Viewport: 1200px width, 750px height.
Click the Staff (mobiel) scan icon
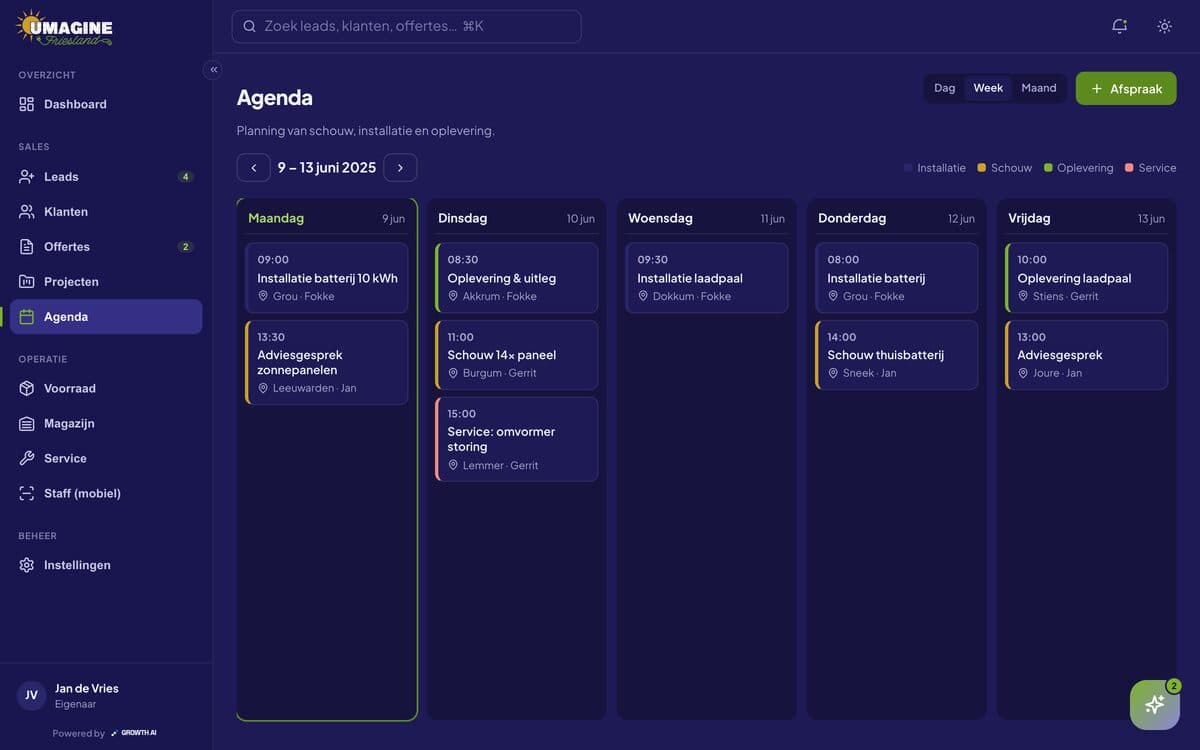(x=27, y=493)
